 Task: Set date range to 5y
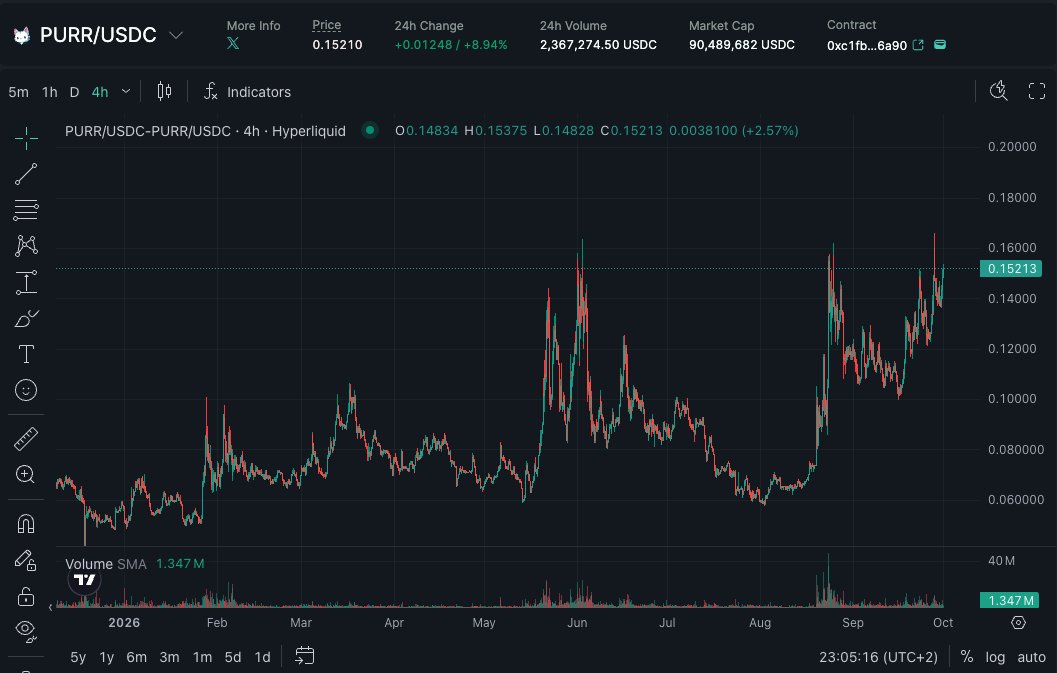[78, 657]
